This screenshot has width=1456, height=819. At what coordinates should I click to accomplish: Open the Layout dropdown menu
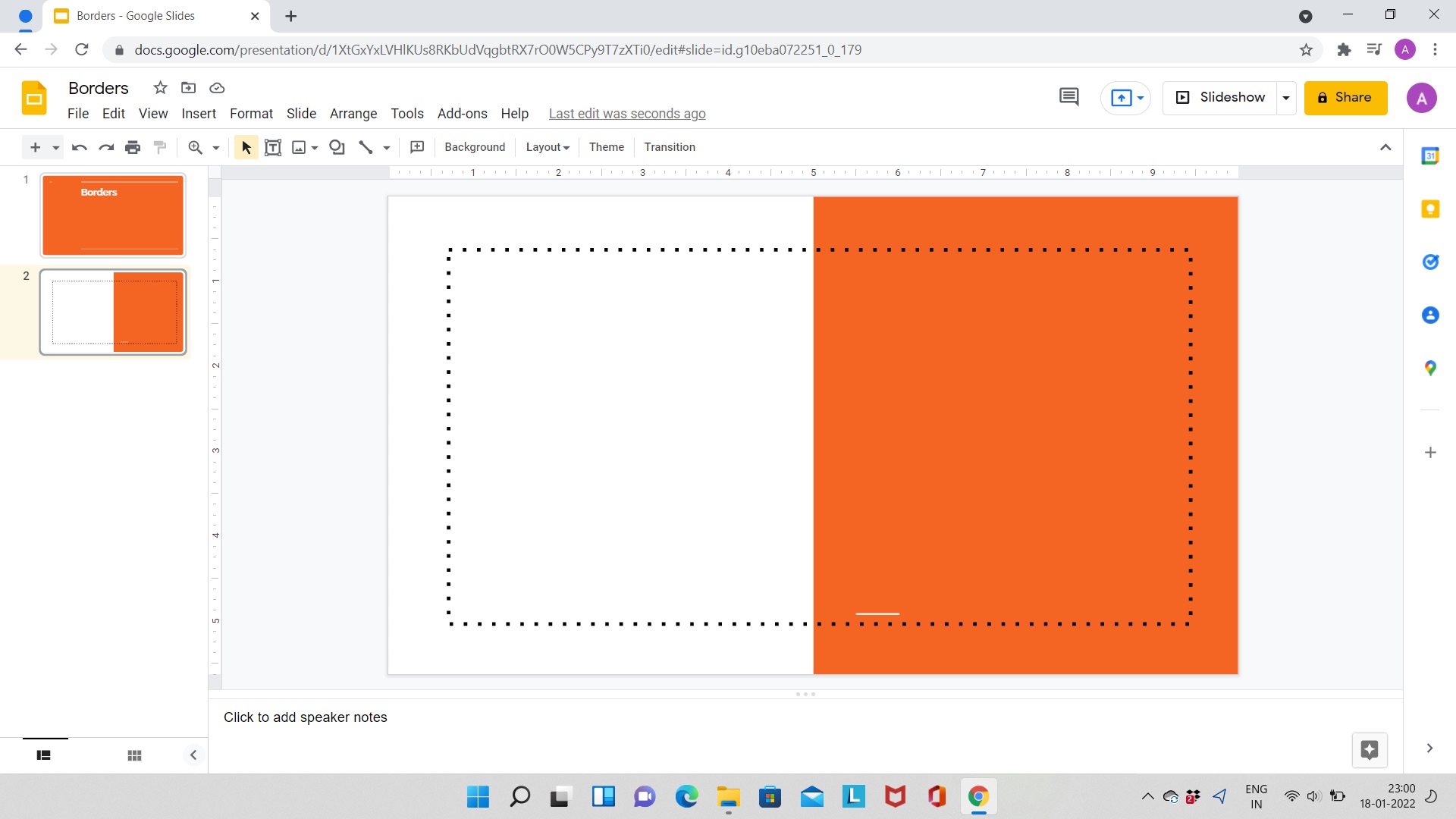pos(547,147)
